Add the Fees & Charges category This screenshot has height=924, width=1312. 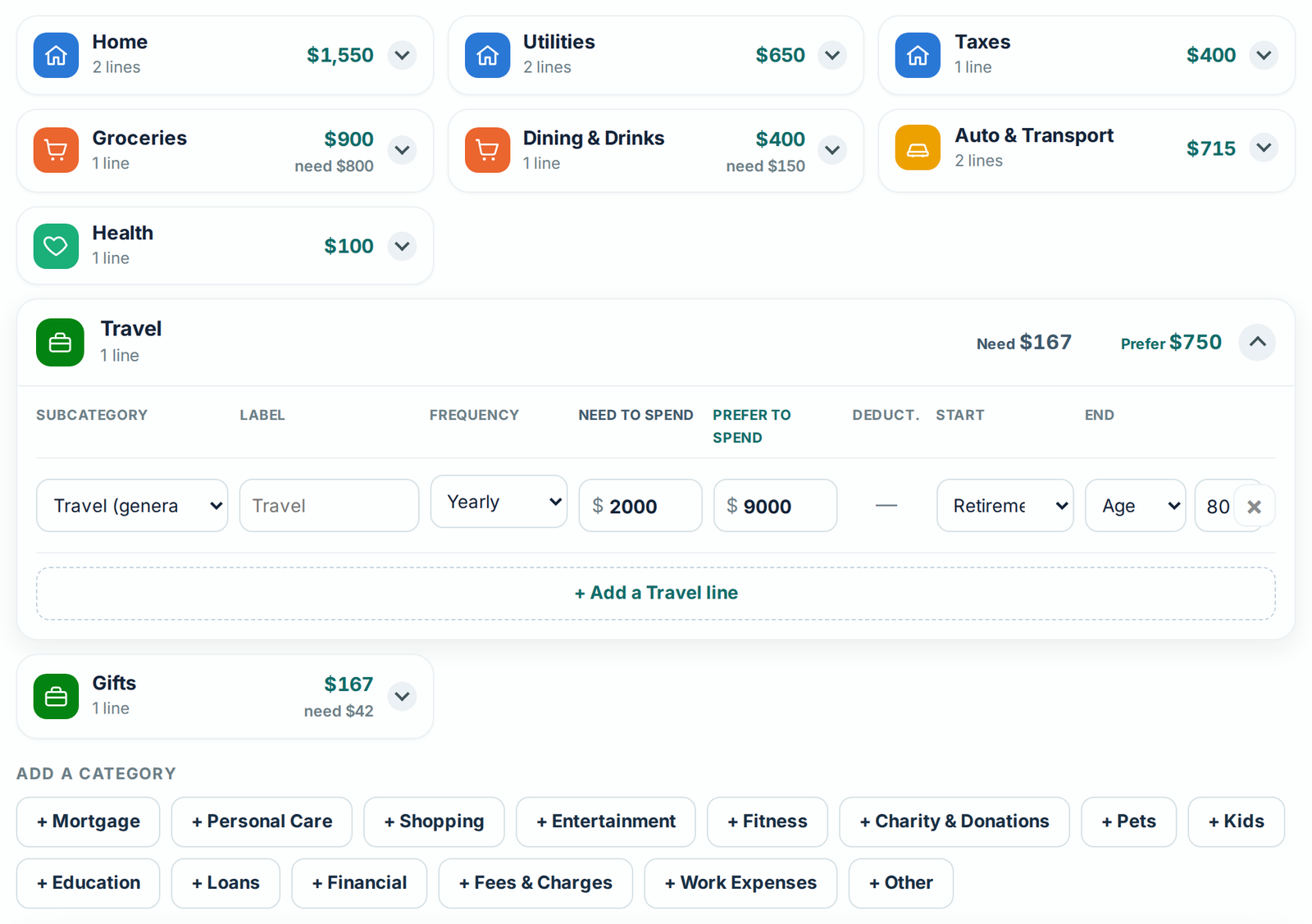[x=535, y=883]
